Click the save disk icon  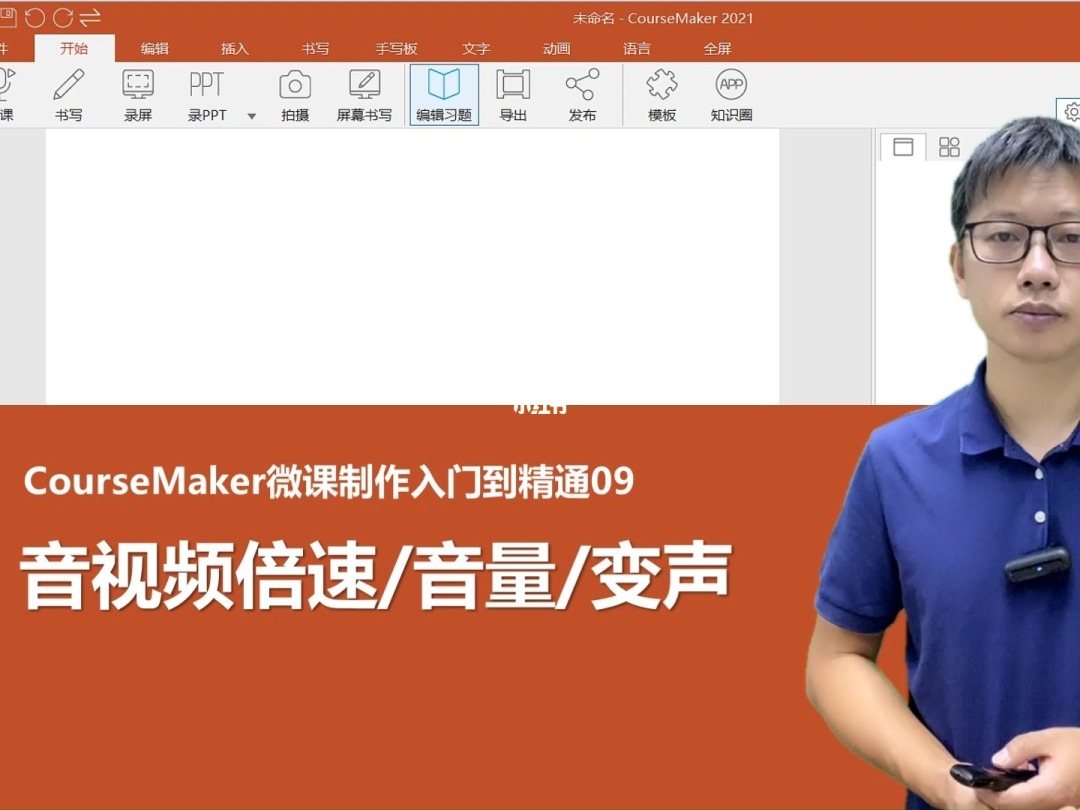point(7,17)
